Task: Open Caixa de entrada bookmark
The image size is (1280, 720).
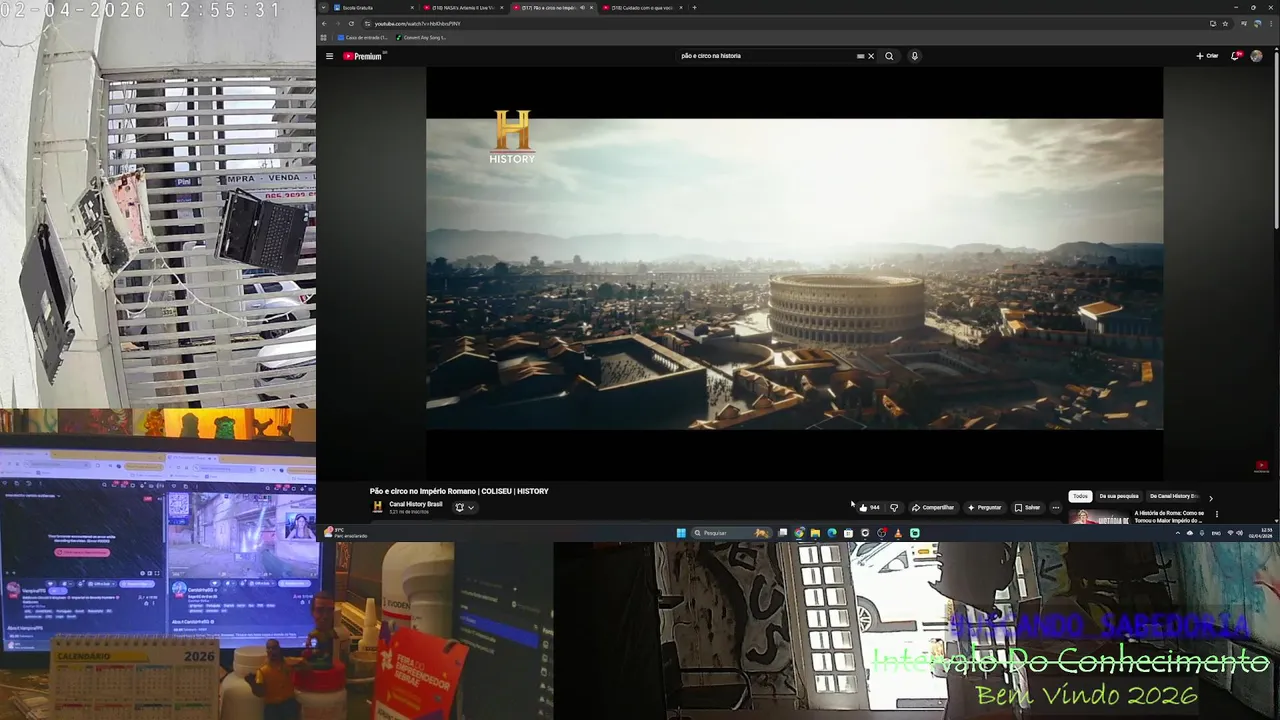Action: point(362,37)
